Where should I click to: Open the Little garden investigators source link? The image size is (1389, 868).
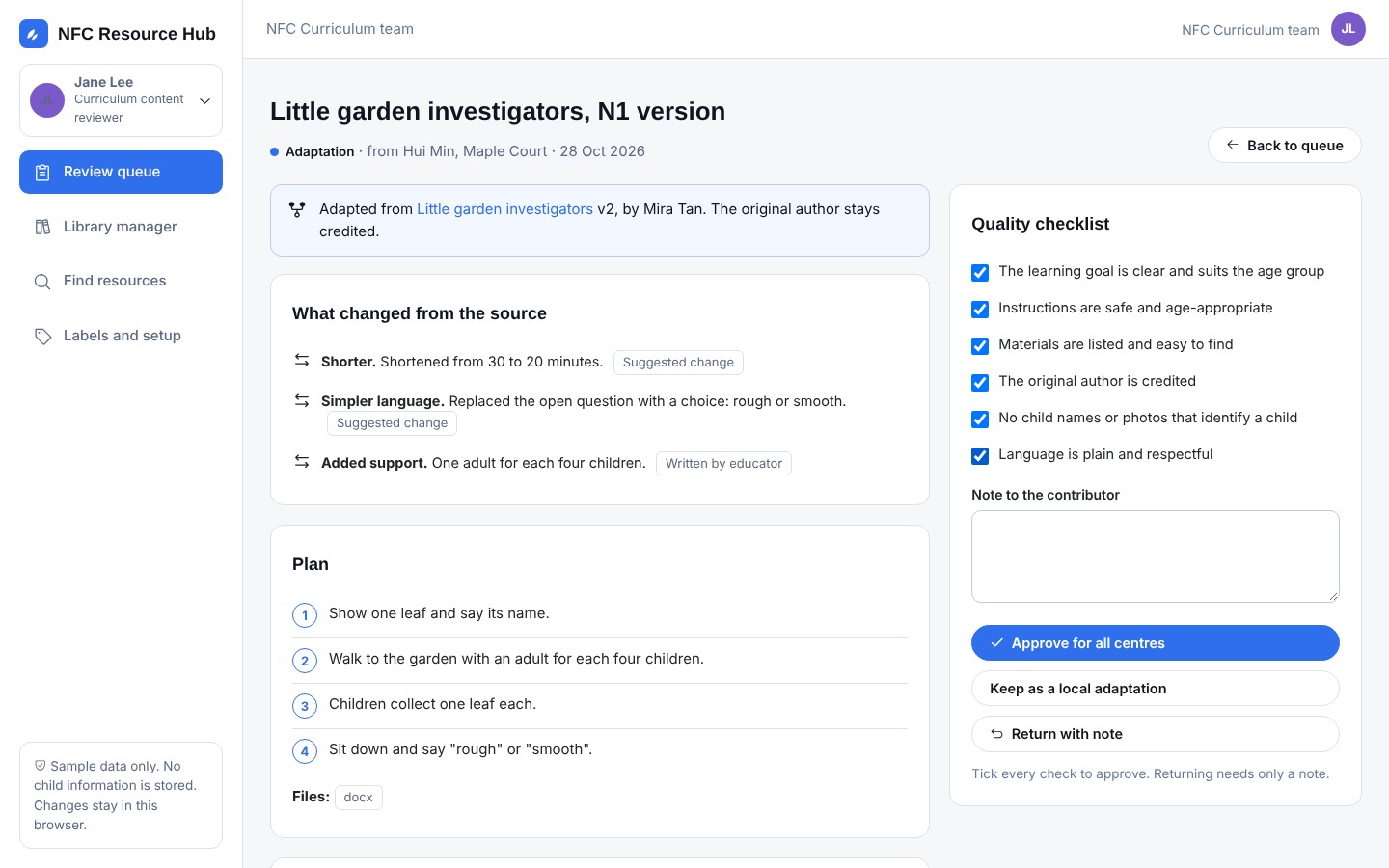(504, 209)
